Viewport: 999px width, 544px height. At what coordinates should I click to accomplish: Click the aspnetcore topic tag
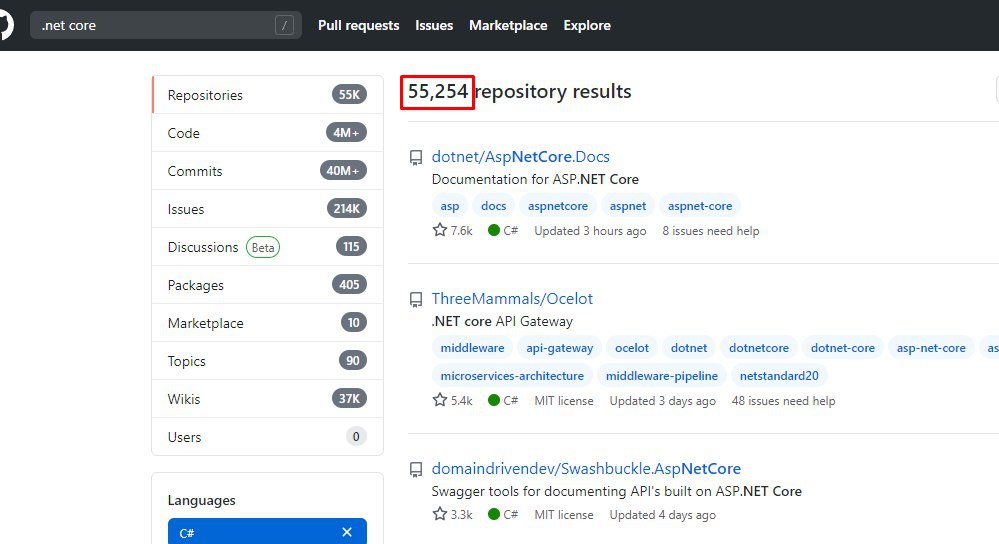557,206
